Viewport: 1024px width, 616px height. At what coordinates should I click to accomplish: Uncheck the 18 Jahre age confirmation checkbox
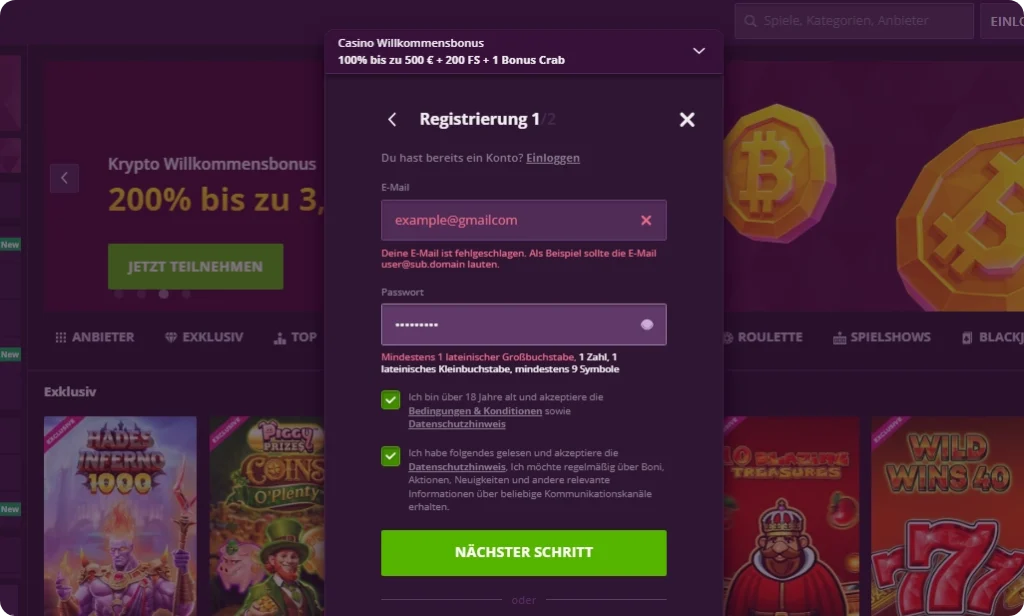tap(389, 402)
